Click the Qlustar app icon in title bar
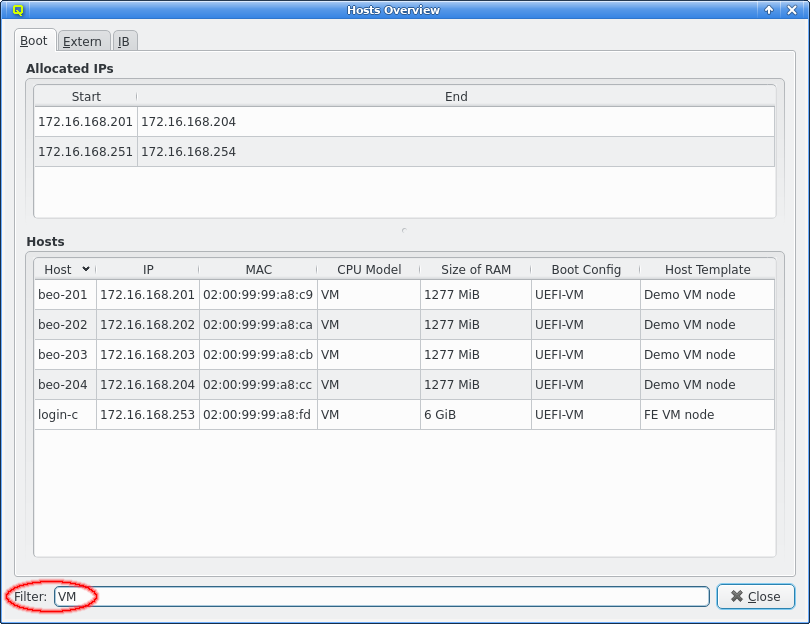This screenshot has height=624, width=810. coord(17,10)
